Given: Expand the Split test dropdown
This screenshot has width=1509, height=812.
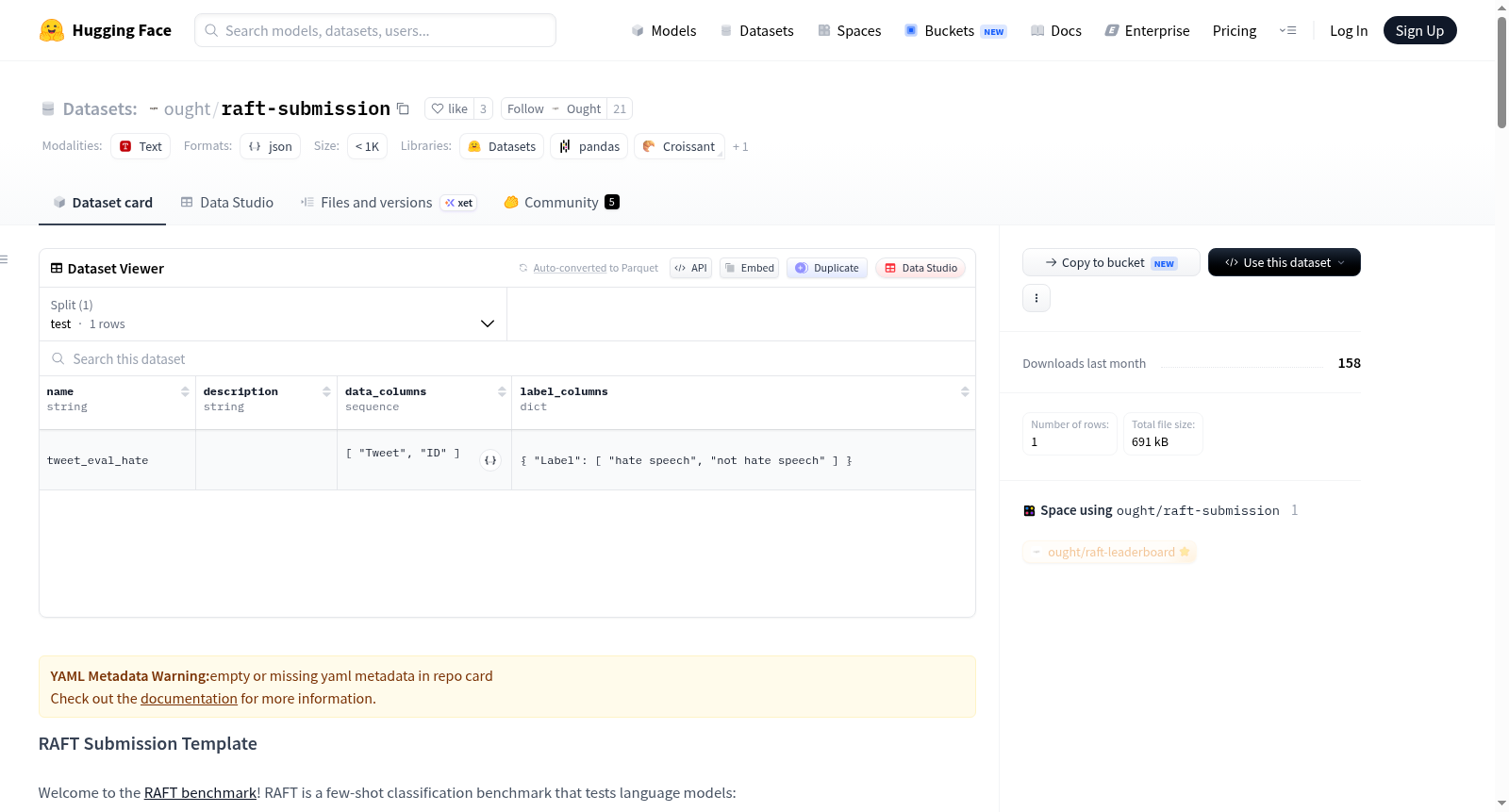Looking at the screenshot, I should [273, 314].
